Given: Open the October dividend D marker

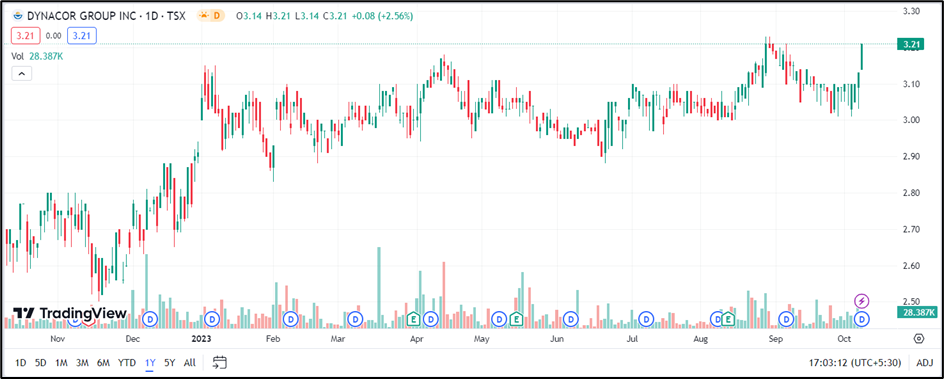Looking at the screenshot, I should click(862, 318).
